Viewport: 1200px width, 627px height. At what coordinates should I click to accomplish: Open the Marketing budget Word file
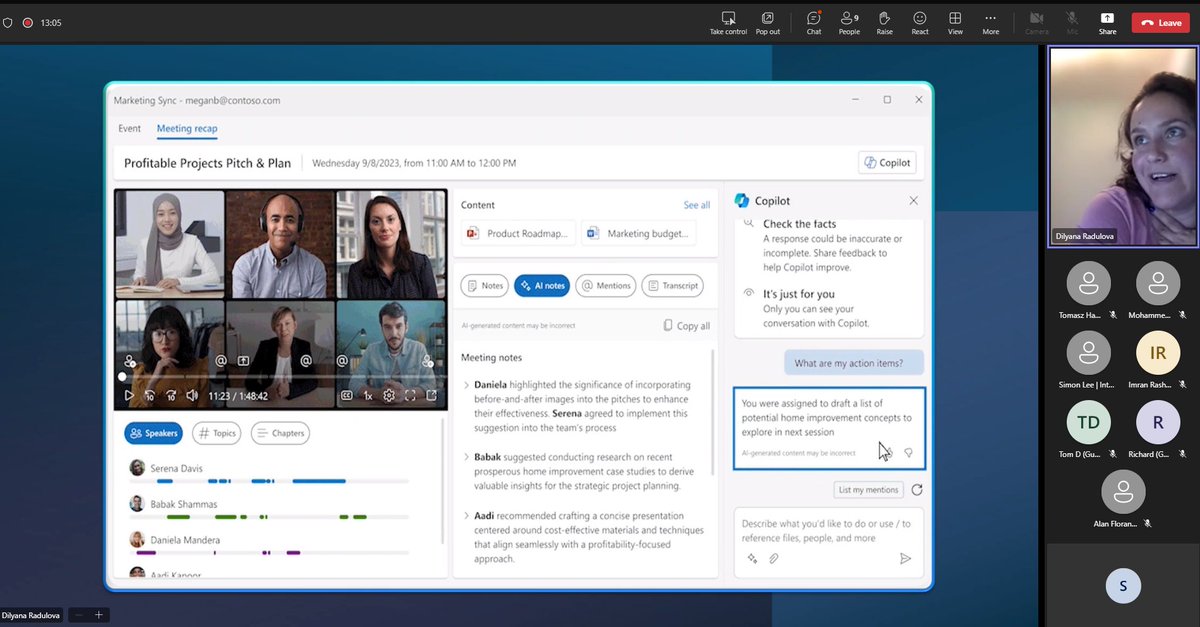point(638,233)
